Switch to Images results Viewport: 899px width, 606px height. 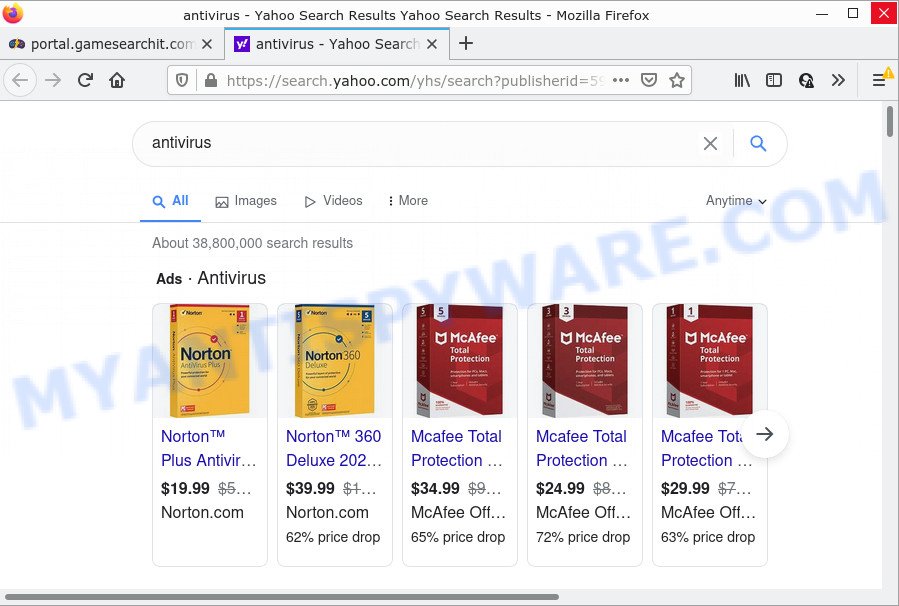pyautogui.click(x=246, y=201)
